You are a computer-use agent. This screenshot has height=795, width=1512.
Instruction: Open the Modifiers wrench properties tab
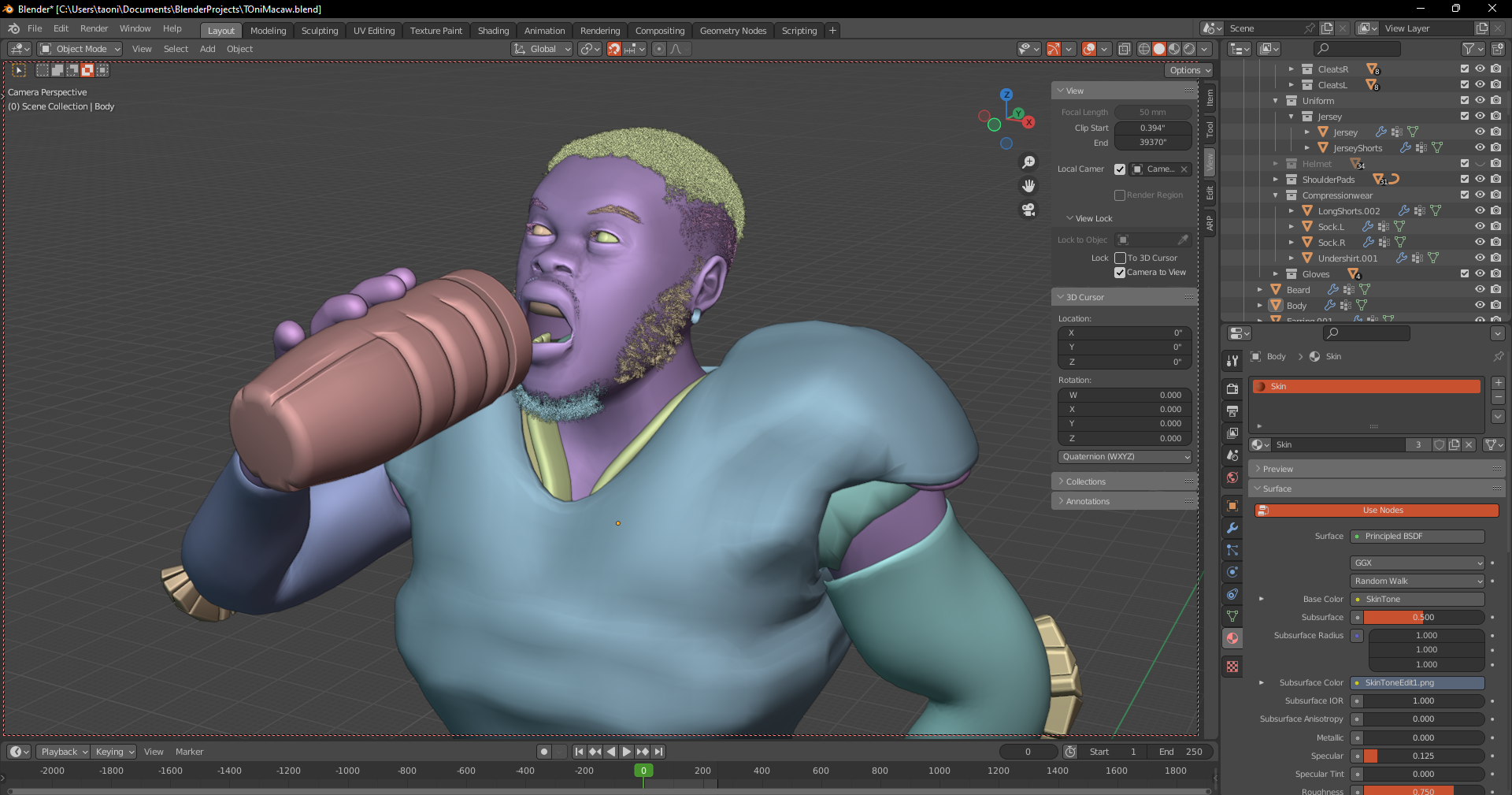1232,528
